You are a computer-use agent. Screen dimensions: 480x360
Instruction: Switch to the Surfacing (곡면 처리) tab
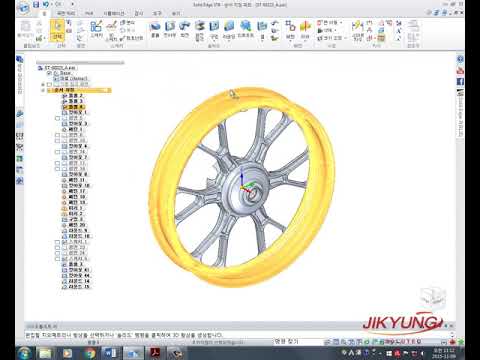point(66,13)
